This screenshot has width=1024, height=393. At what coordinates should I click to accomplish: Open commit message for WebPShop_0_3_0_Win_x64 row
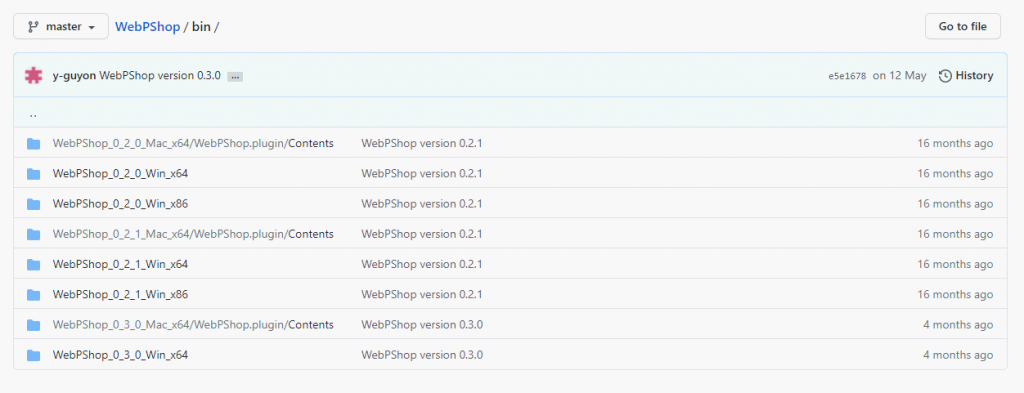pos(422,355)
